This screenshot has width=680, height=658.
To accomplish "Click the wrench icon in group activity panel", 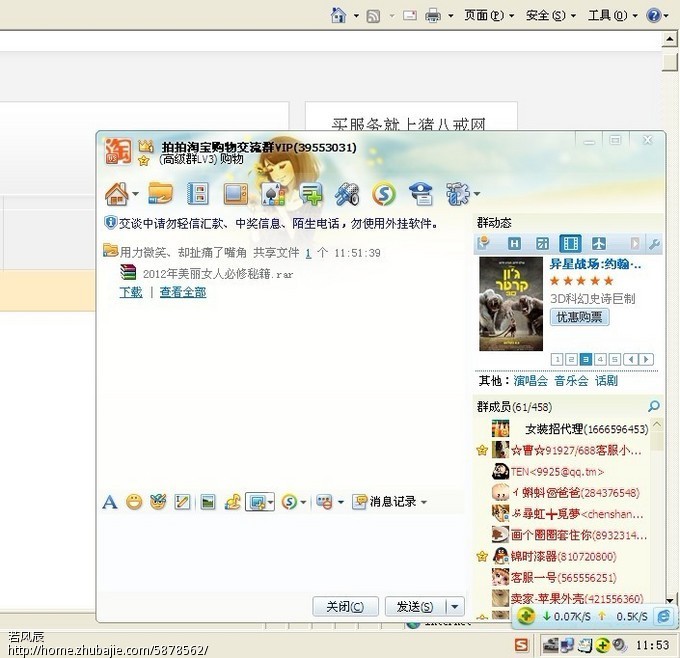I will [654, 244].
